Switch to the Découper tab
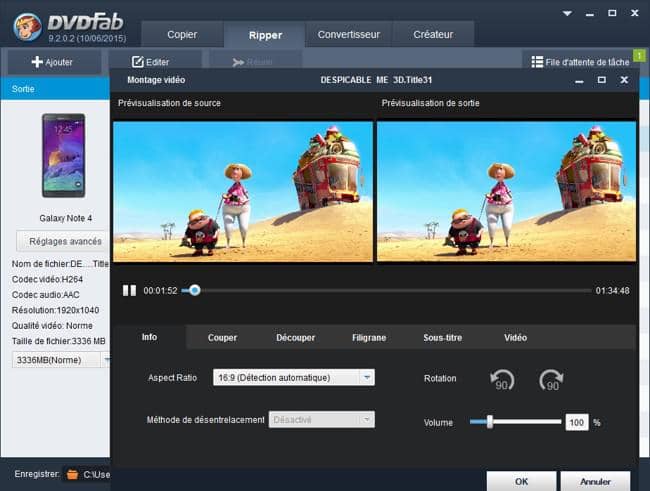 296,338
